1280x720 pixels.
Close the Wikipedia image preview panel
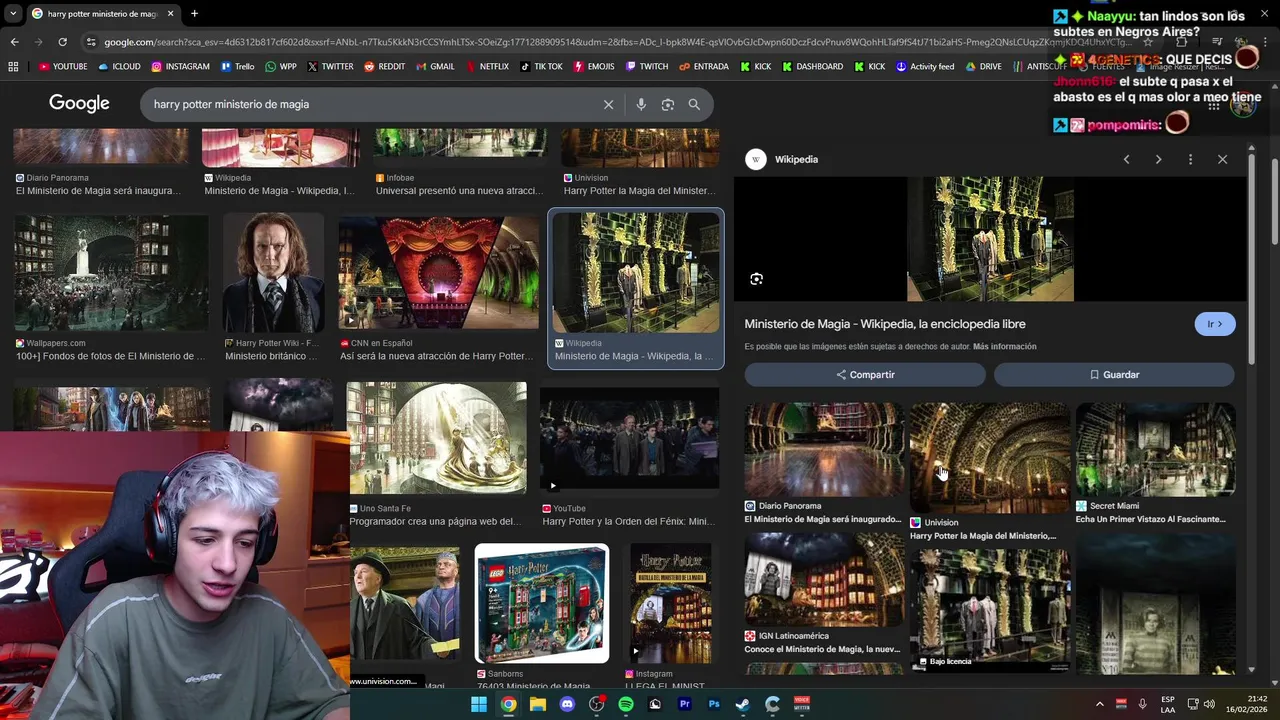(x=1222, y=159)
